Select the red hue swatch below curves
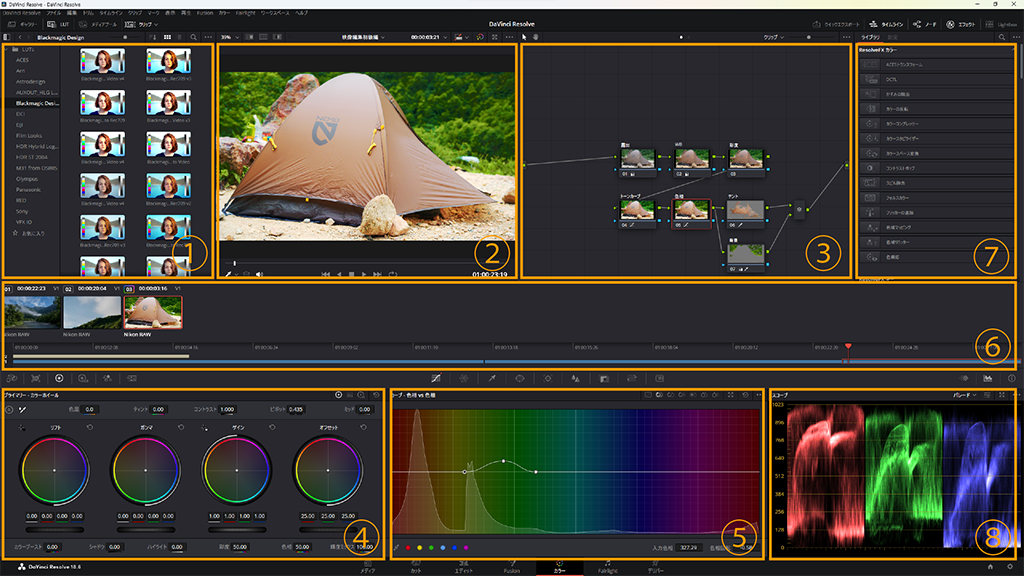The image size is (1024, 576). click(408, 548)
